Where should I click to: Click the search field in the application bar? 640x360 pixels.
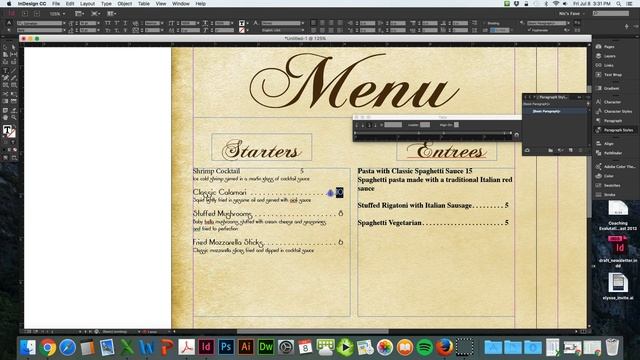tap(611, 13)
